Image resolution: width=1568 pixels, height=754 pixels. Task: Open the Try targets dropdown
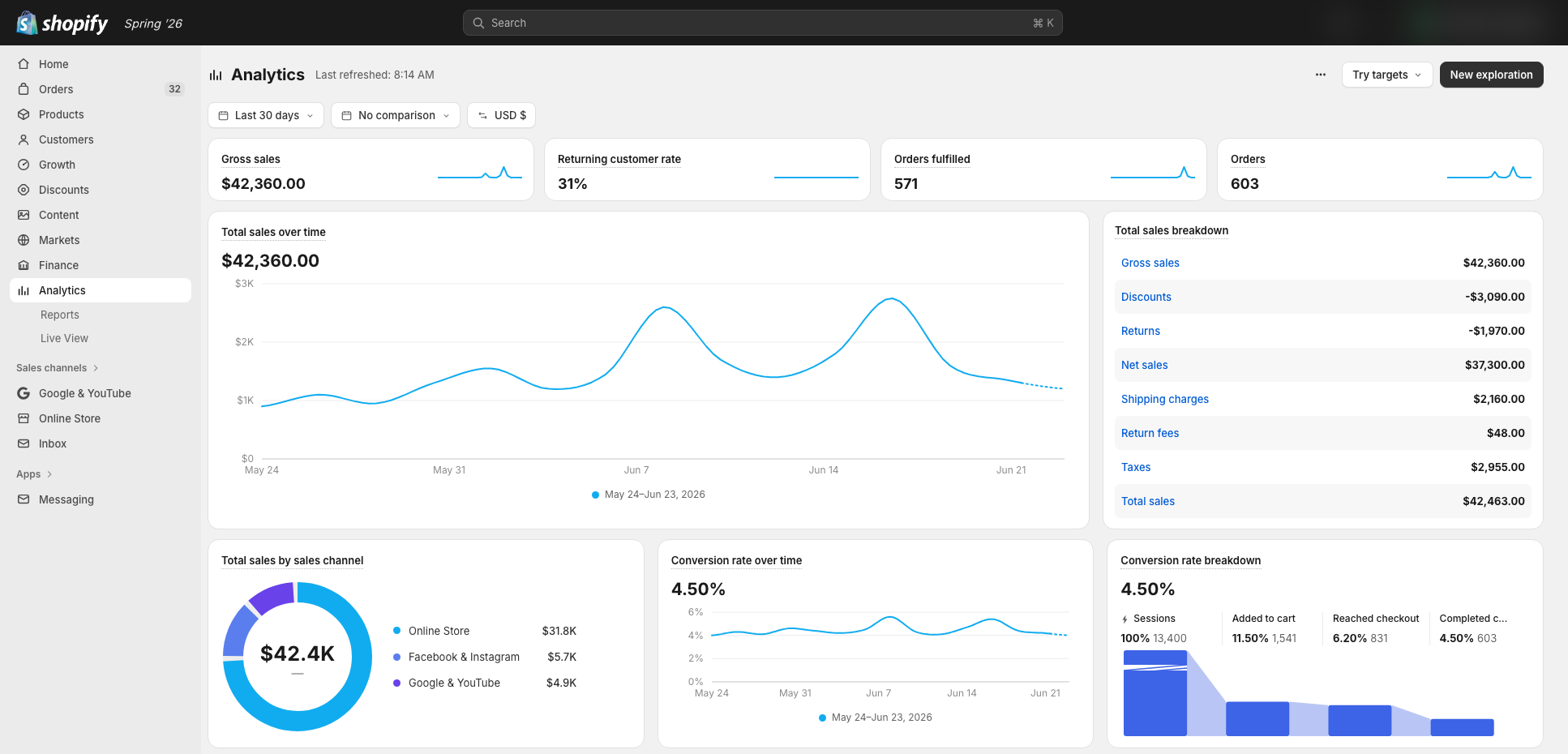[1387, 75]
